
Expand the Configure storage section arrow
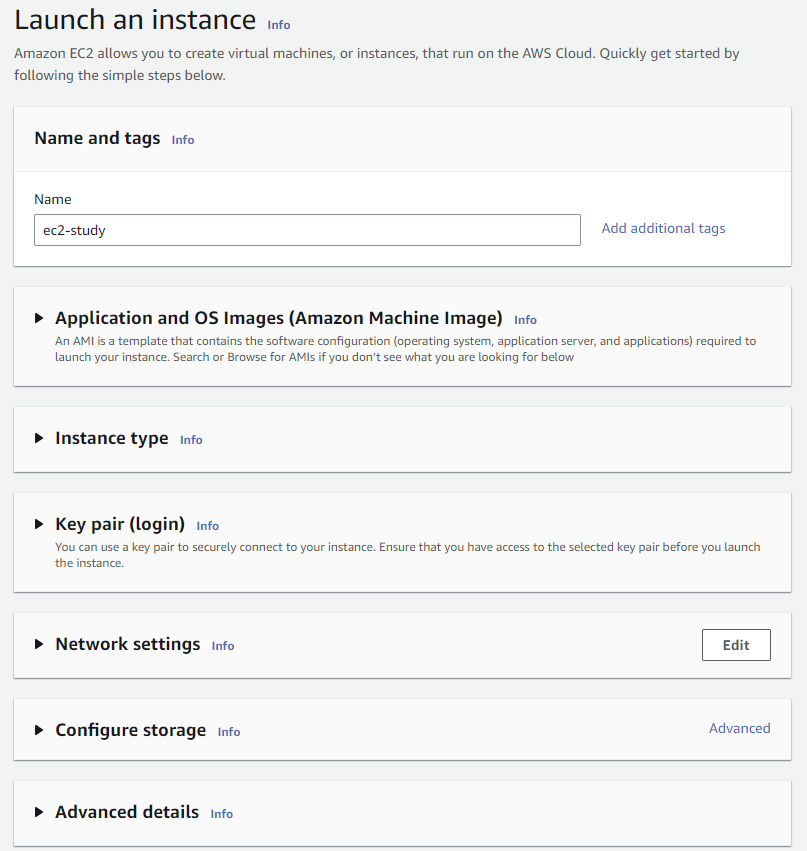coord(39,730)
